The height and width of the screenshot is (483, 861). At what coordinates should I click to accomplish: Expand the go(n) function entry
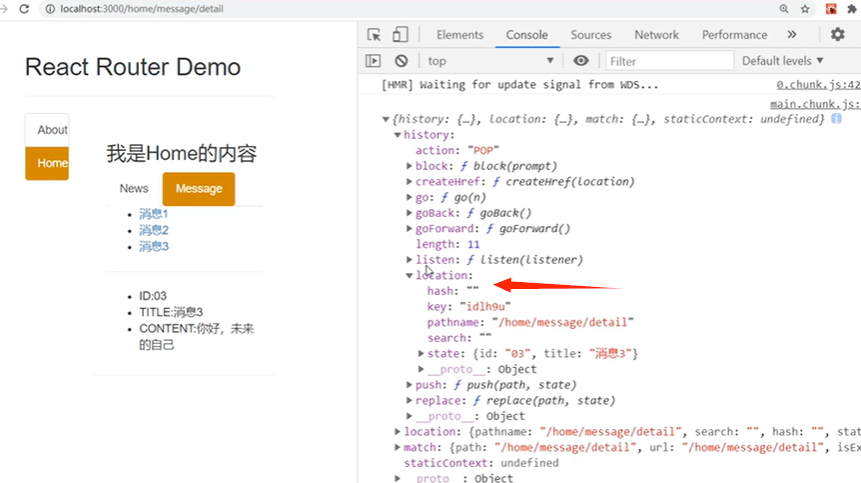409,197
